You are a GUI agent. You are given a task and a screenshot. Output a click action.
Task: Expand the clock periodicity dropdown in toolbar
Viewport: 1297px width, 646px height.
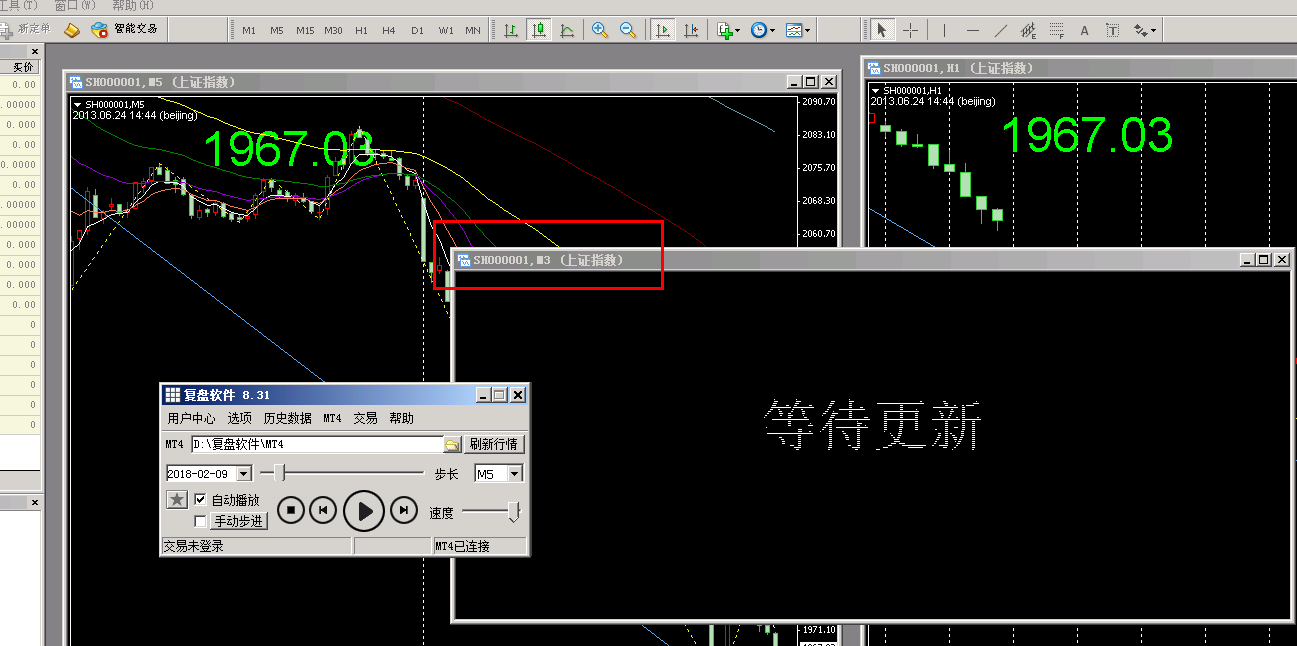point(772,31)
